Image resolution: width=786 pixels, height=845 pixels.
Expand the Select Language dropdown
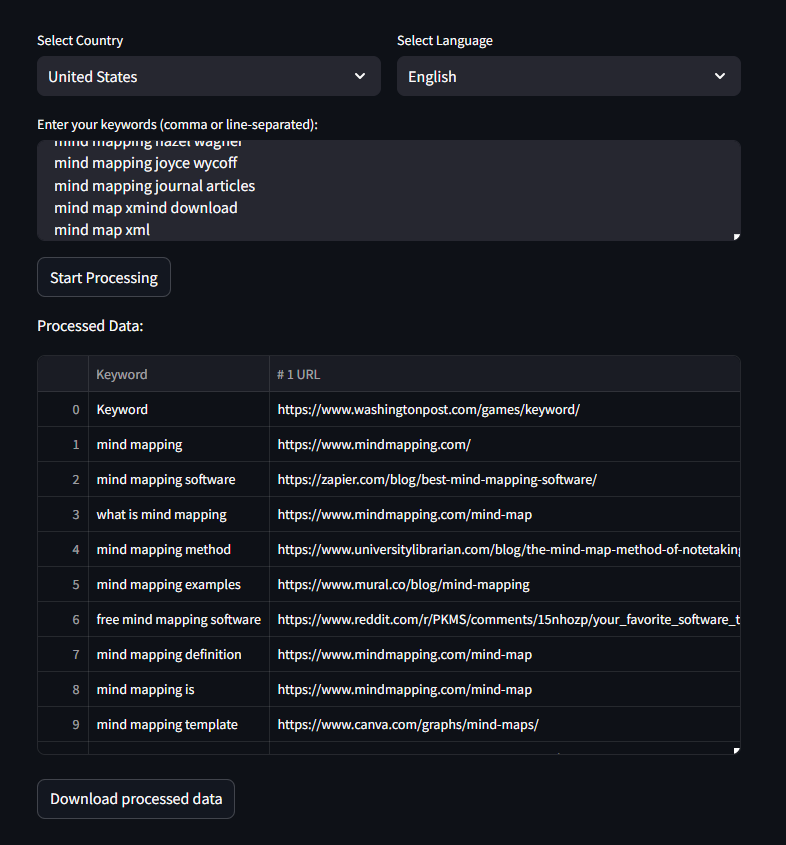[x=568, y=77]
